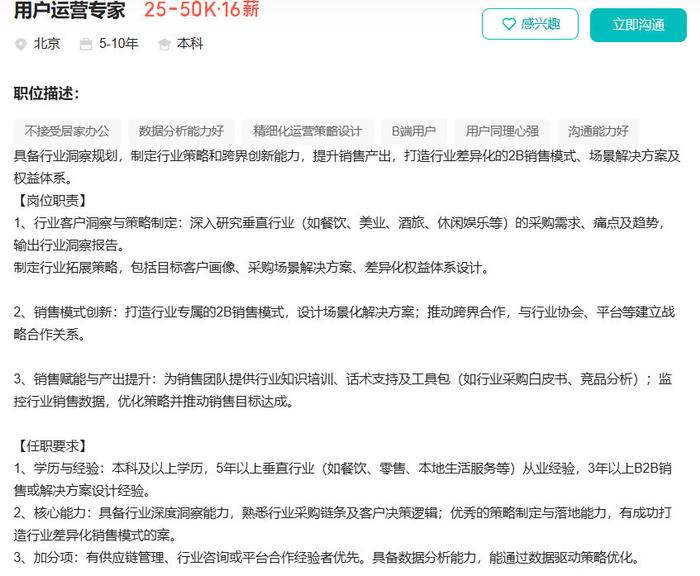The image size is (700, 576).
Task: Click the line starting 3、销售赋能与产出提升
Action: [343, 379]
